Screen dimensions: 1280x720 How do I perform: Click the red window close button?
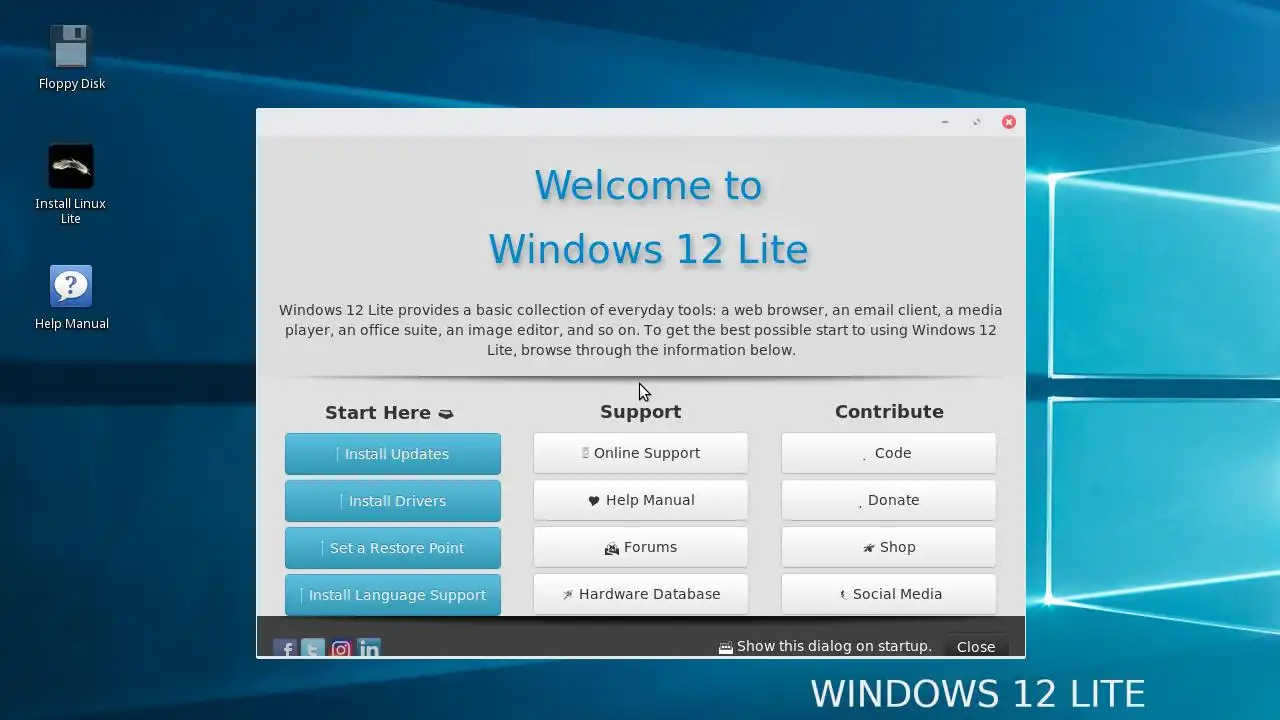(x=1009, y=122)
